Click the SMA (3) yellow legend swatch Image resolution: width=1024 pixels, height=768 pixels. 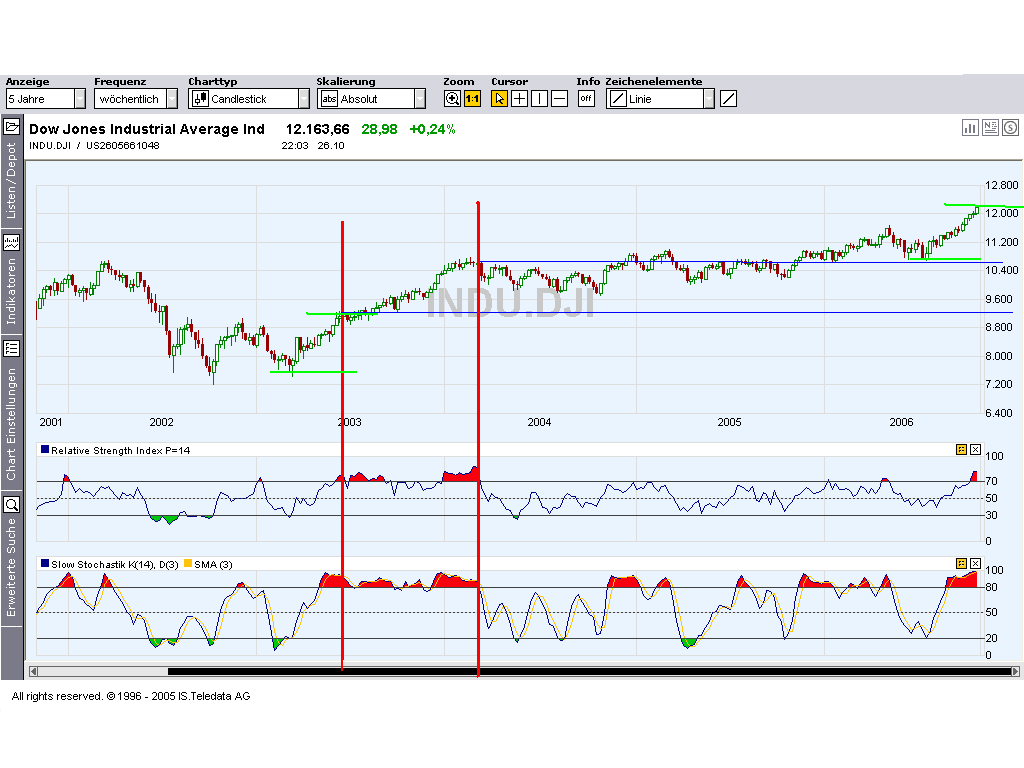pos(188,563)
